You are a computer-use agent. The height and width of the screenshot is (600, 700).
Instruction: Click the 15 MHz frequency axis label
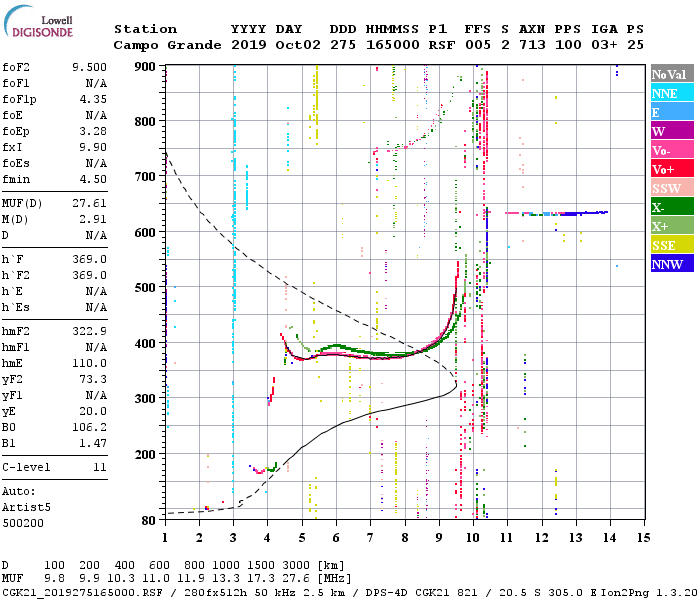tap(643, 538)
